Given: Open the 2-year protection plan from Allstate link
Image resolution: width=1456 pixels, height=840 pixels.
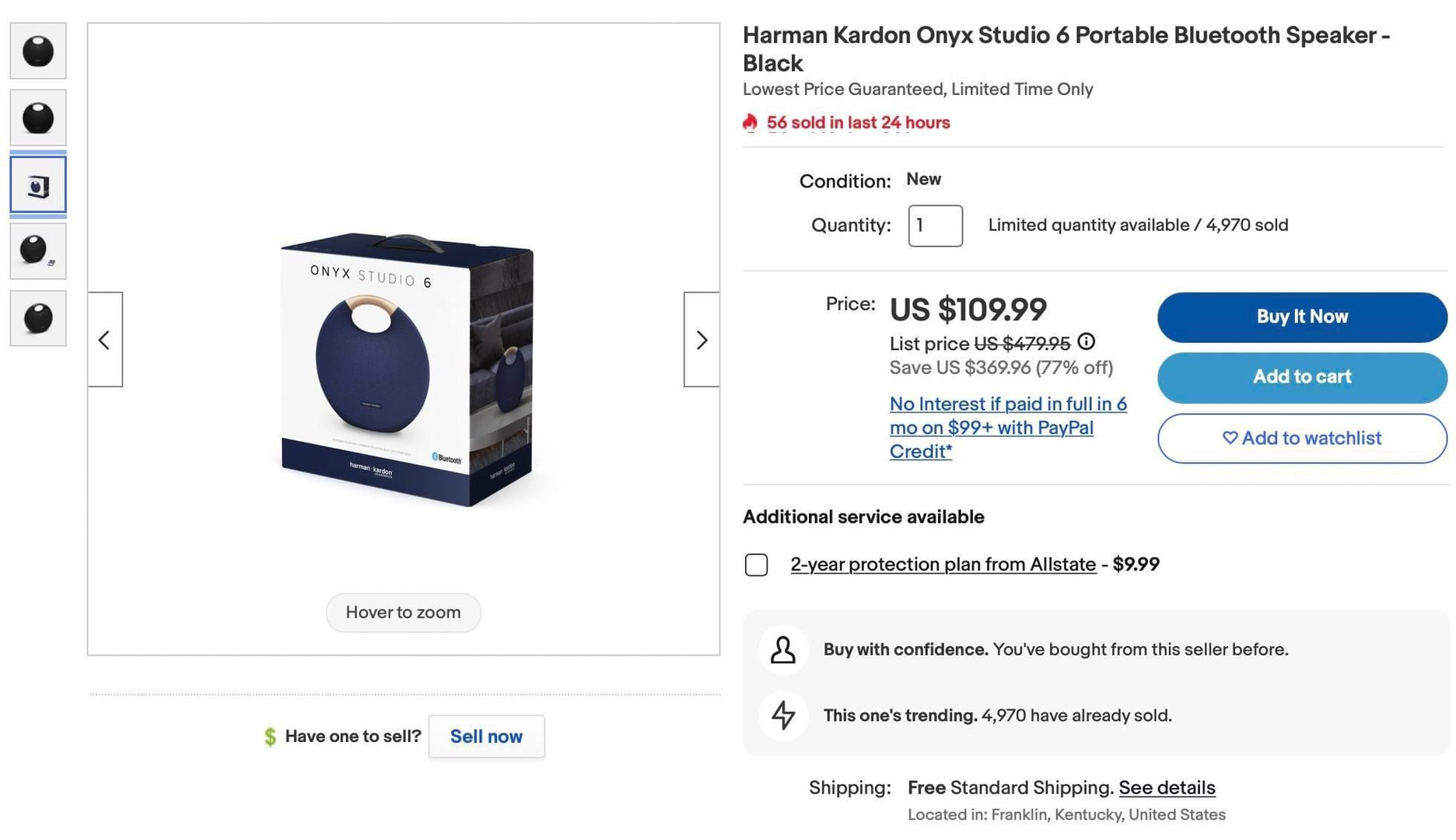Looking at the screenshot, I should click(943, 564).
